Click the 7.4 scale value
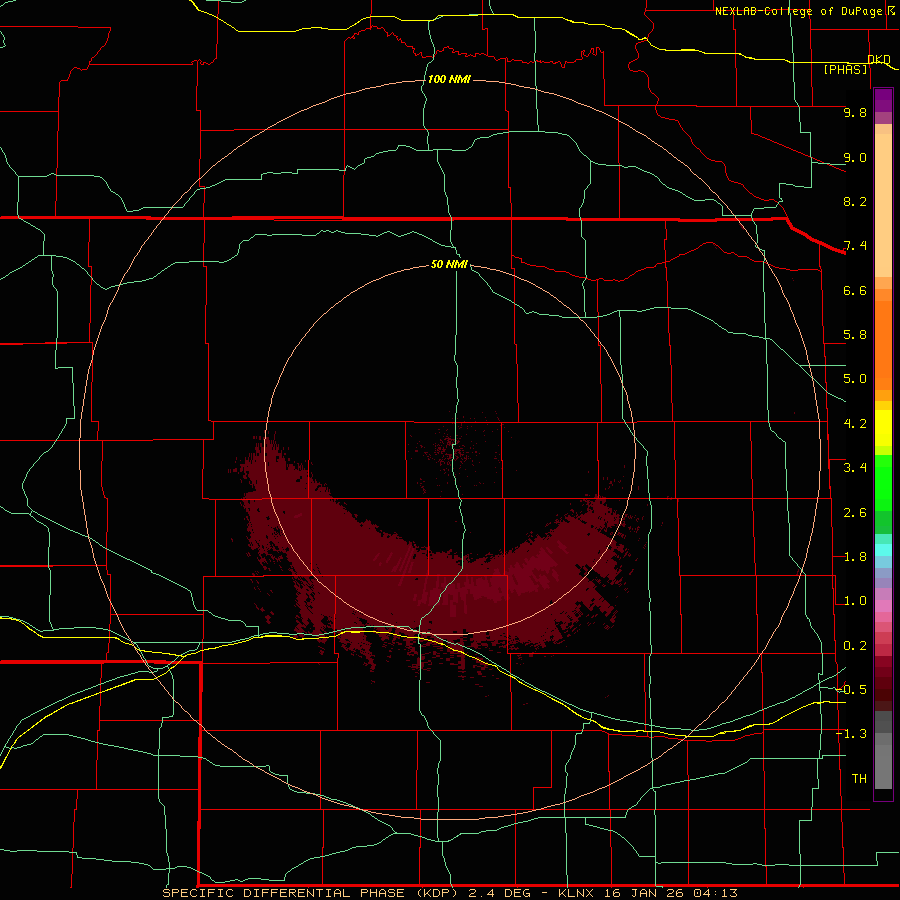This screenshot has height=900, width=900. coord(855,246)
